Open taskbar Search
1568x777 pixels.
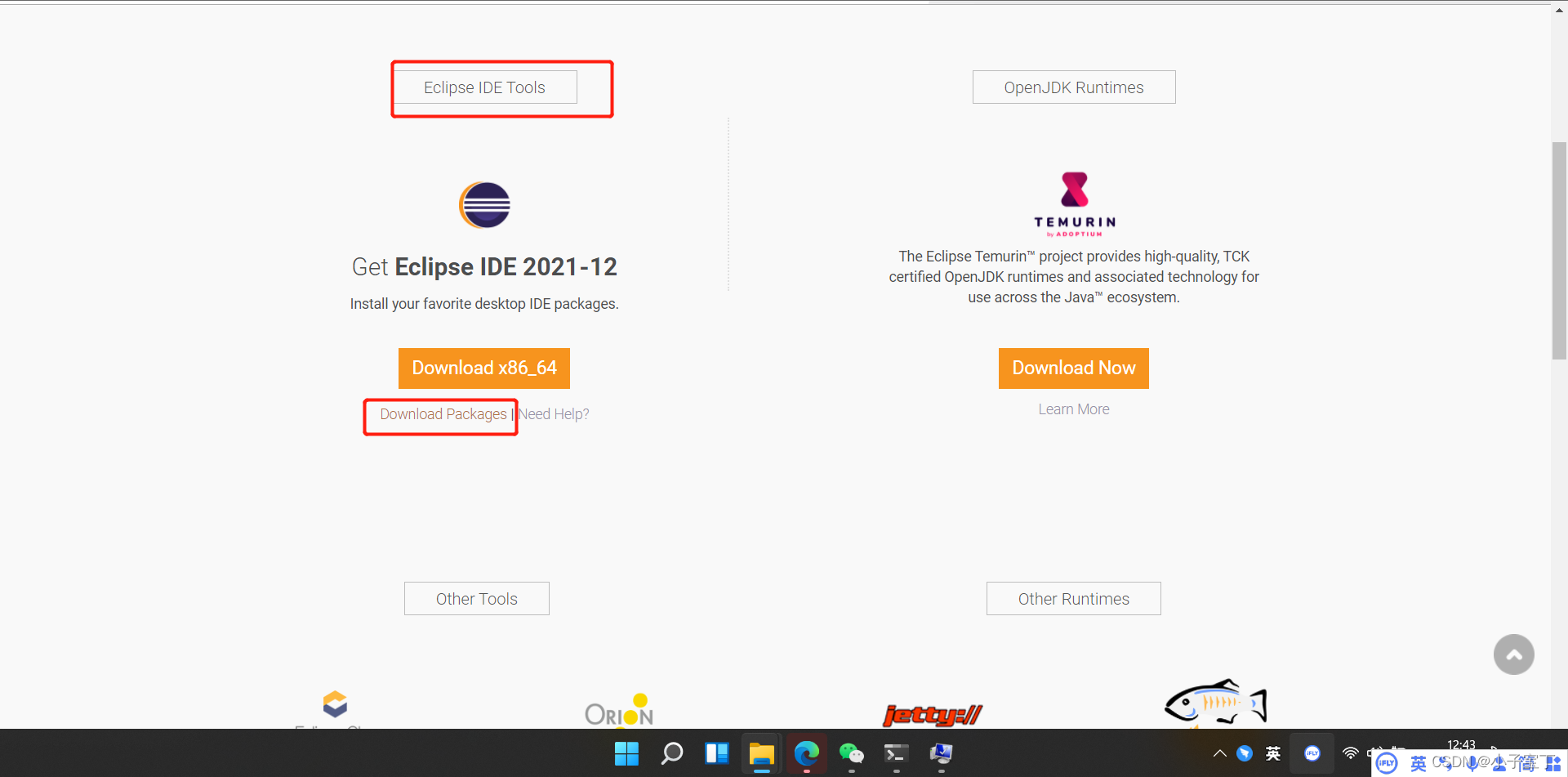click(671, 753)
